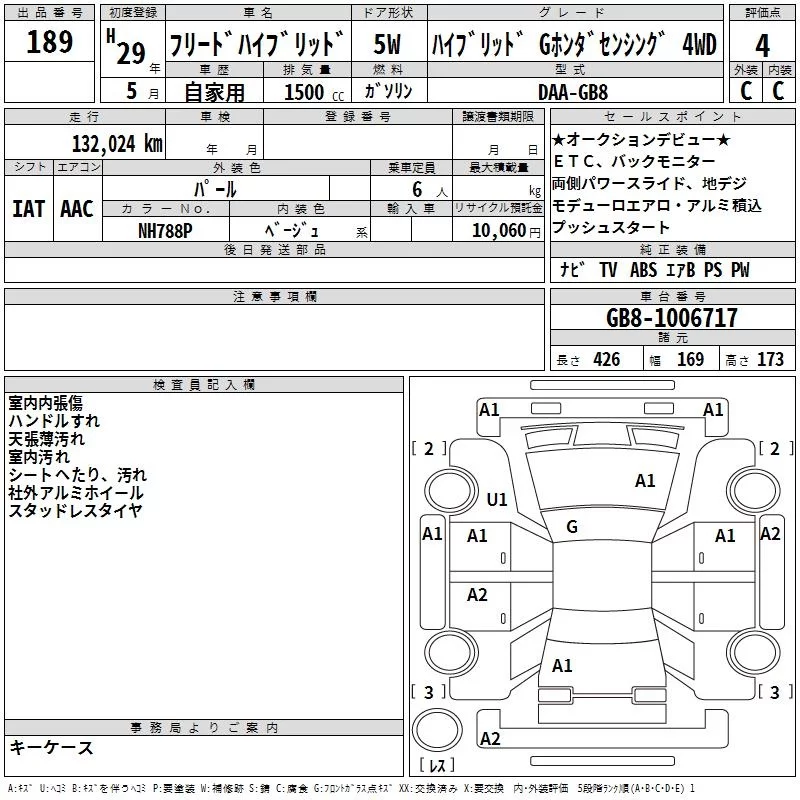Click the lot number 189
Image resolution: width=800 pixels, height=800 pixels.
point(50,43)
